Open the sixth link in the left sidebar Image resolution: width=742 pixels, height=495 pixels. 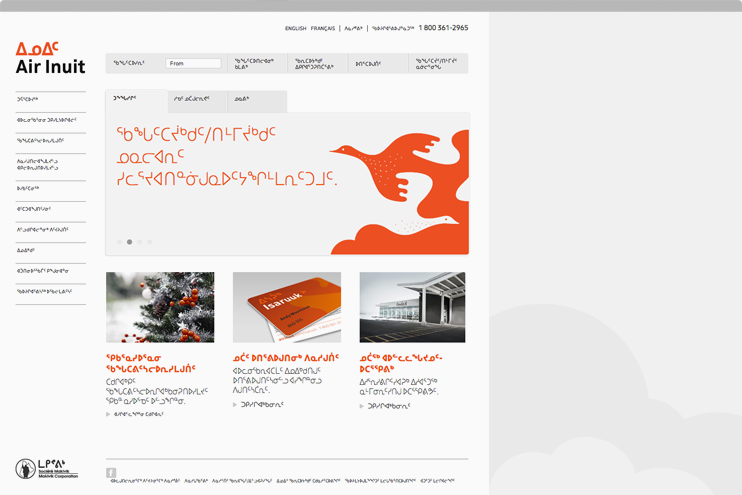click(x=34, y=209)
